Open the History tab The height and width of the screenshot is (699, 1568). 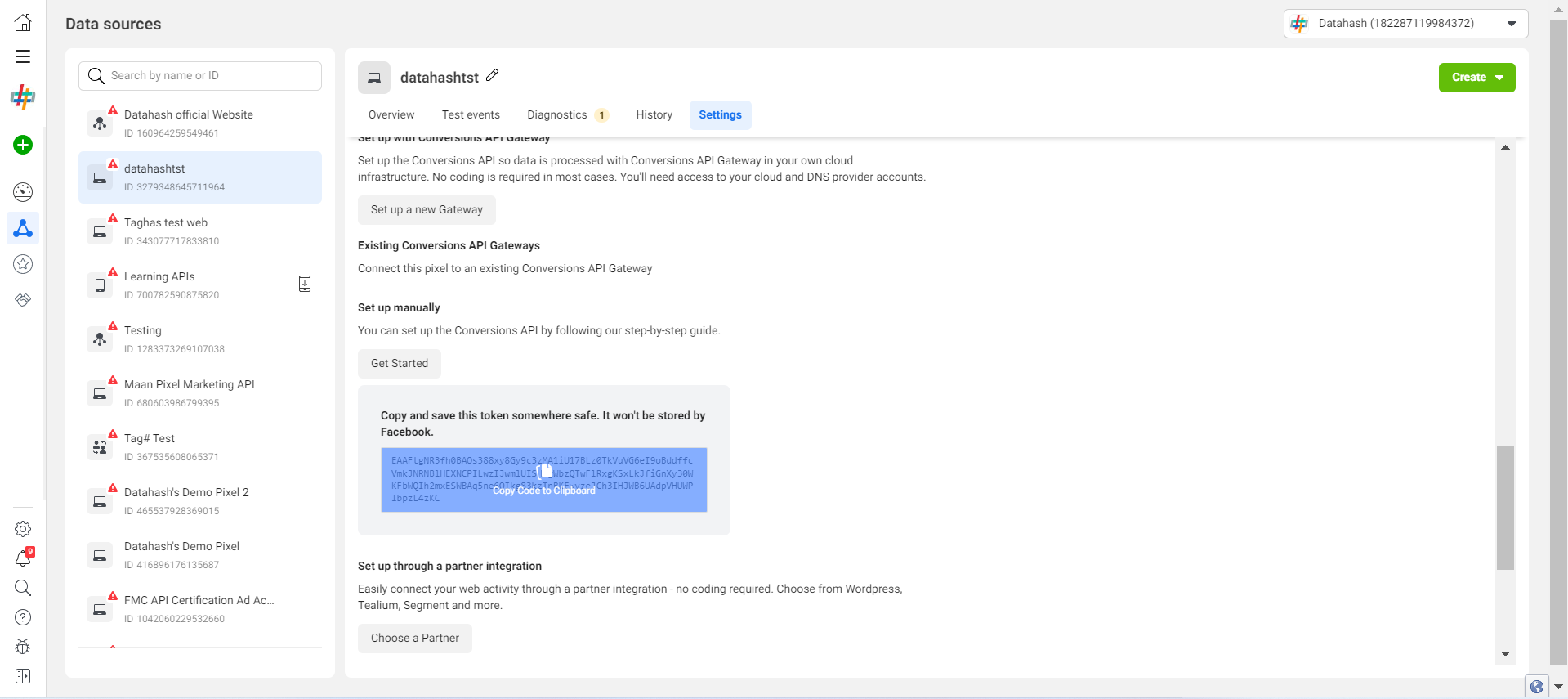[654, 115]
